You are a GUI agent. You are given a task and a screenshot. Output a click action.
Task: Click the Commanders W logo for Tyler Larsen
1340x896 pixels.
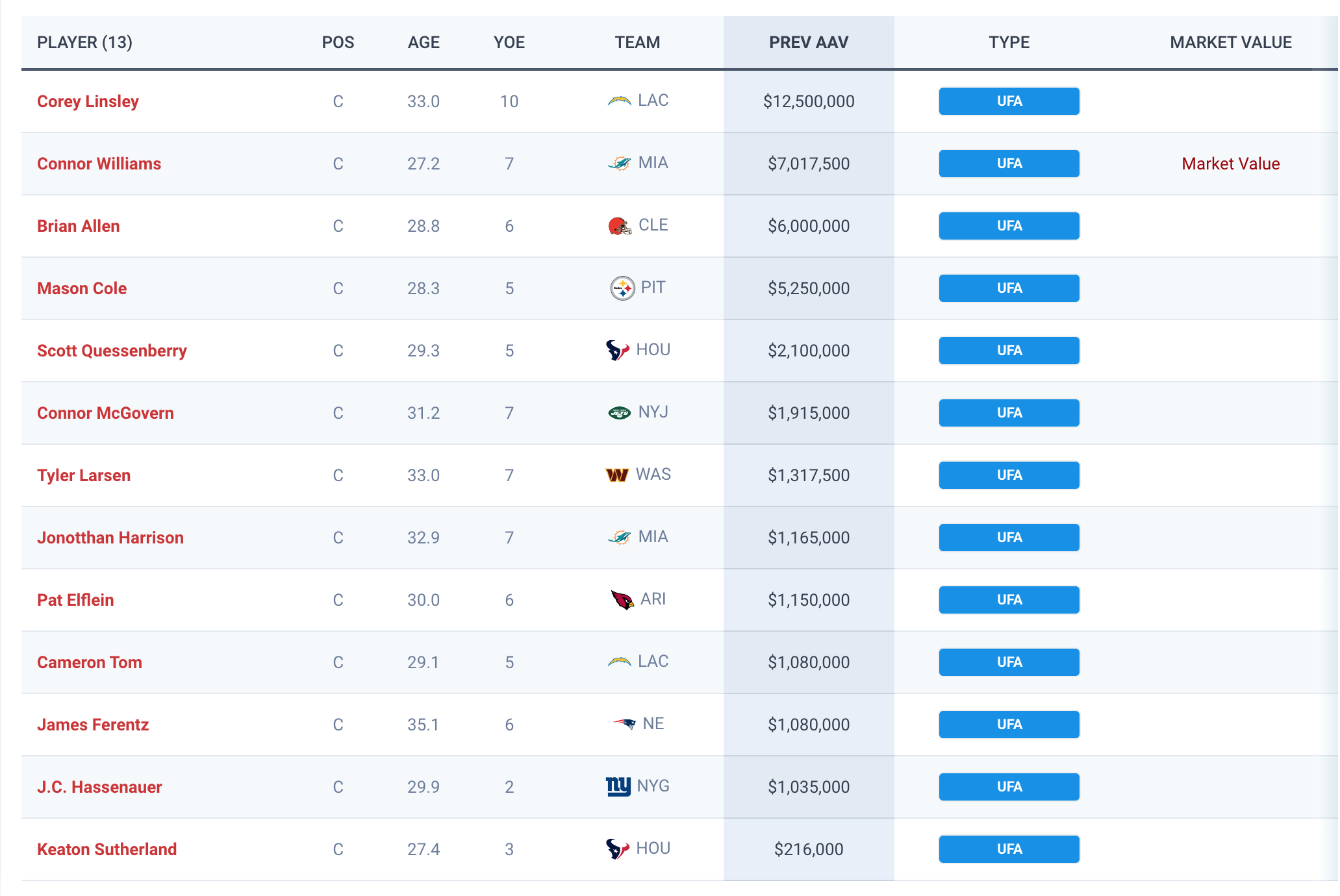(616, 475)
